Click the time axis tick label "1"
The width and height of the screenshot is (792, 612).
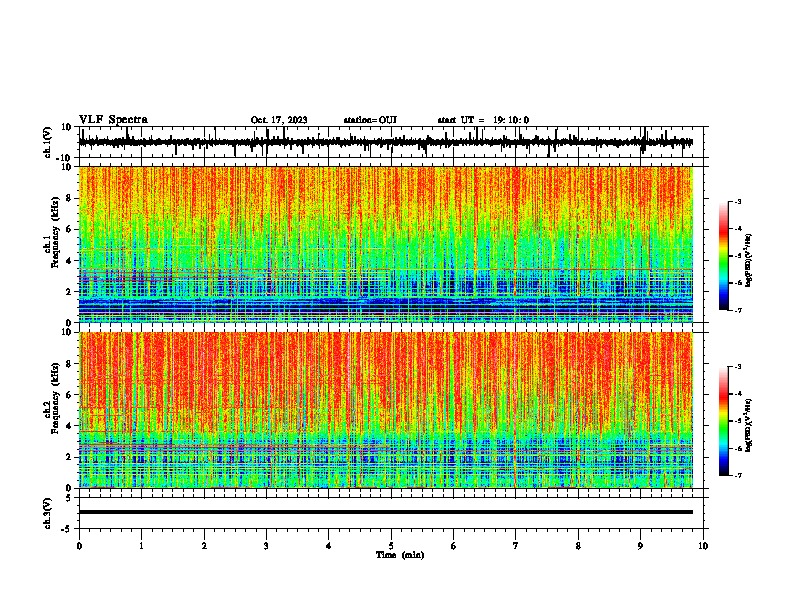141,546
